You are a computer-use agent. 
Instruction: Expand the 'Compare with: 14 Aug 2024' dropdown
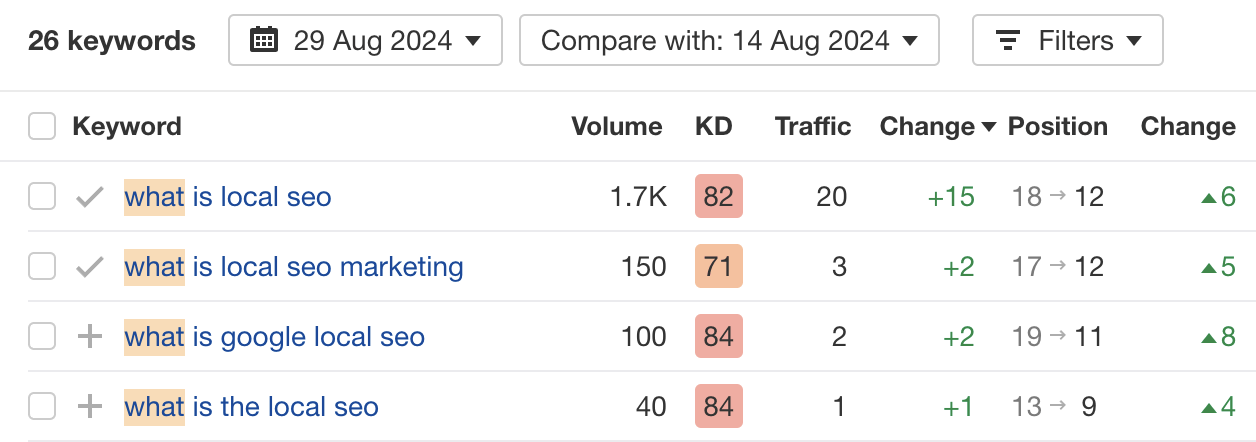[729, 41]
